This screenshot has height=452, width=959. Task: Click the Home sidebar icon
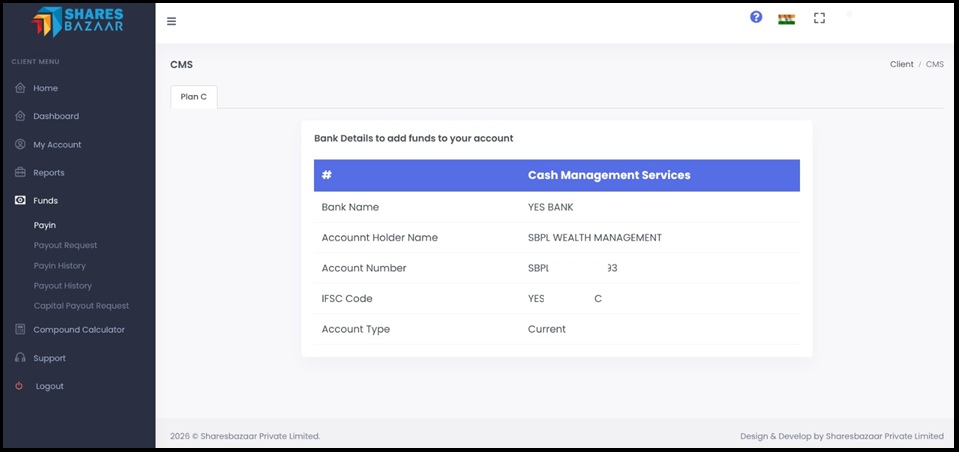(x=20, y=87)
